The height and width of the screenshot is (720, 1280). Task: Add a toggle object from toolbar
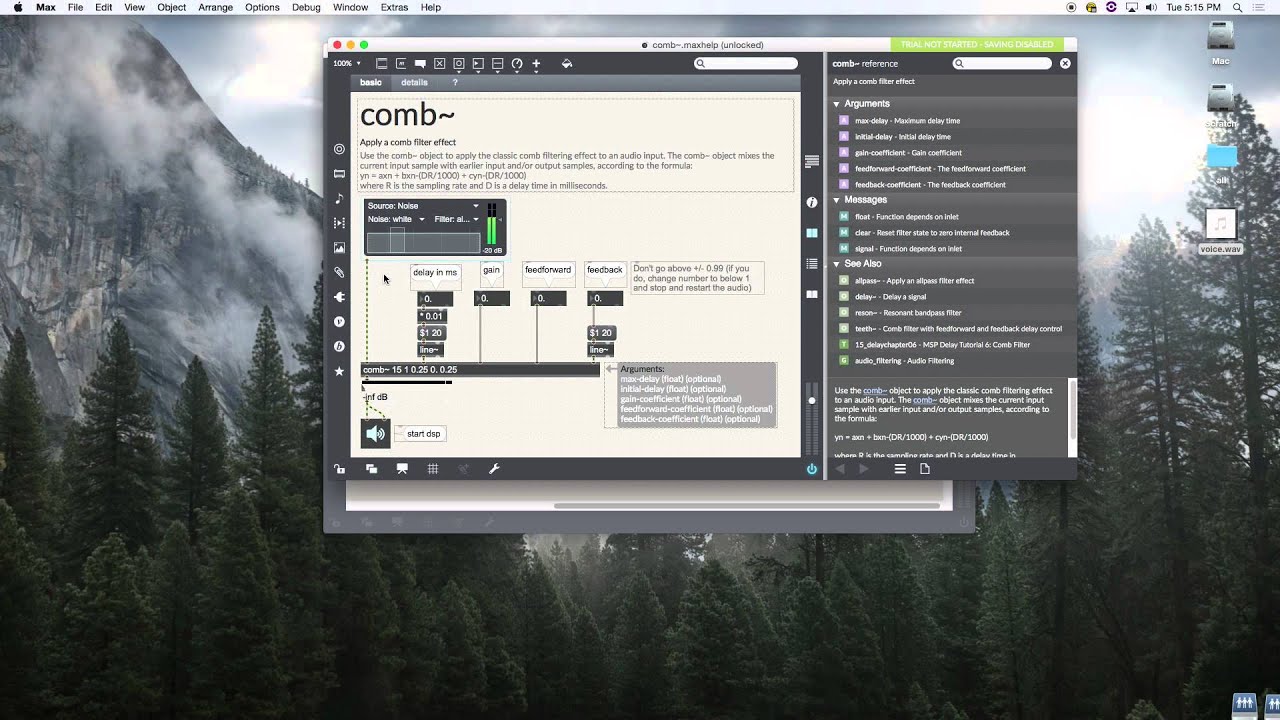[x=439, y=63]
